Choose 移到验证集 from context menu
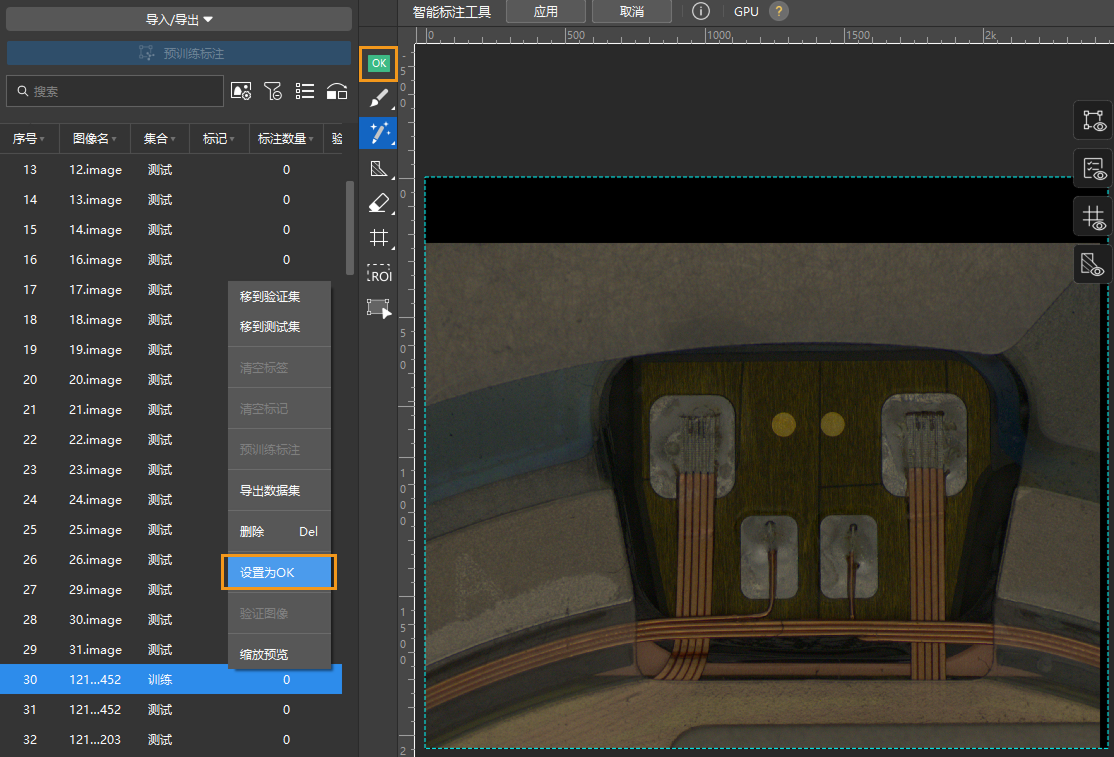1114x757 pixels. (279, 297)
